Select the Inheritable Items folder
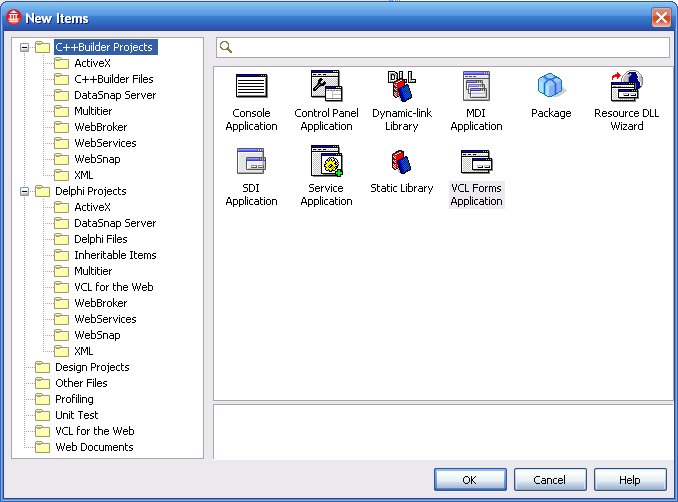The image size is (678, 502). click(115, 255)
